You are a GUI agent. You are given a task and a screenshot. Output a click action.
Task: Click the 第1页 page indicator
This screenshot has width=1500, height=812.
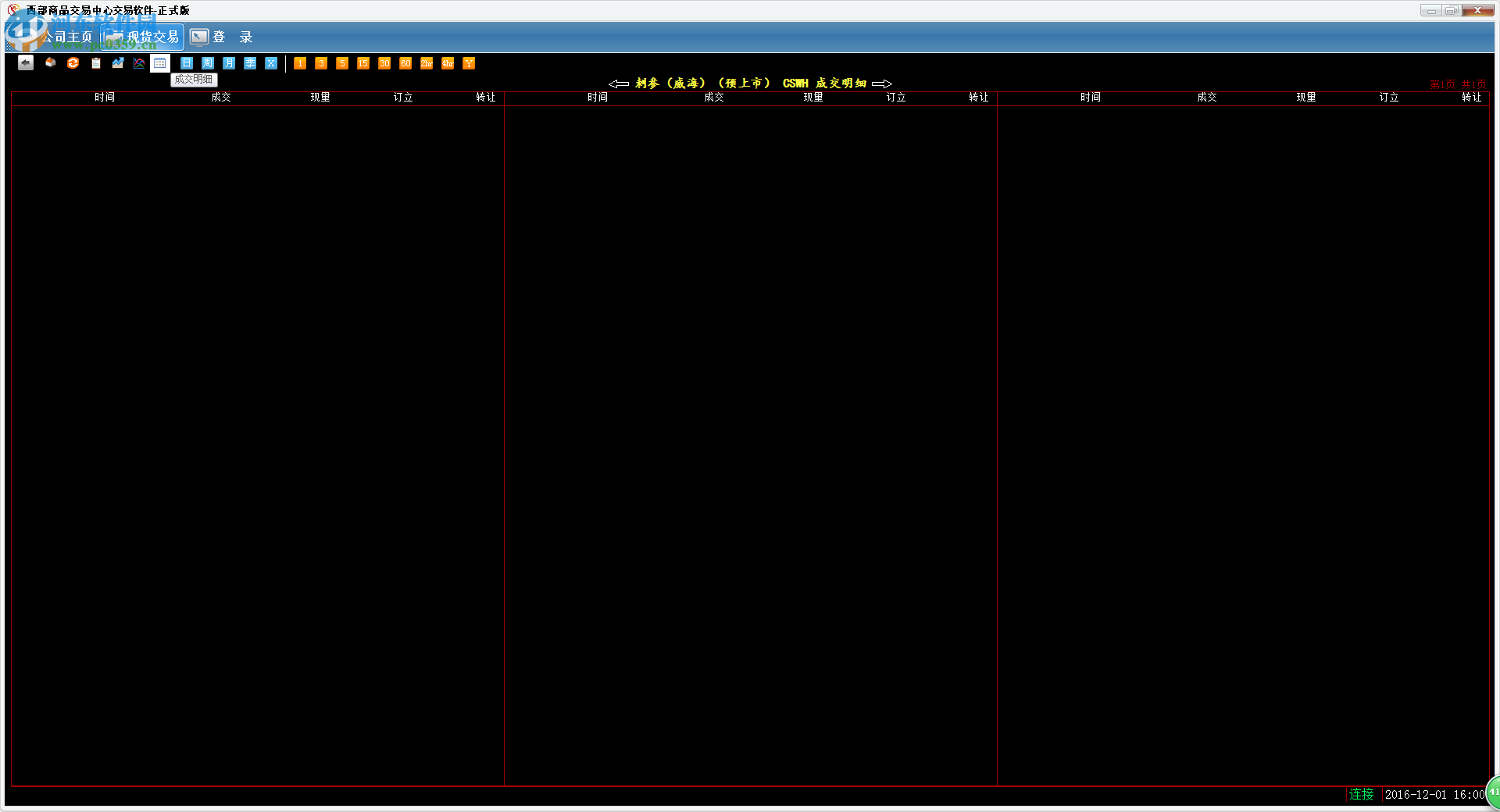tap(1442, 84)
